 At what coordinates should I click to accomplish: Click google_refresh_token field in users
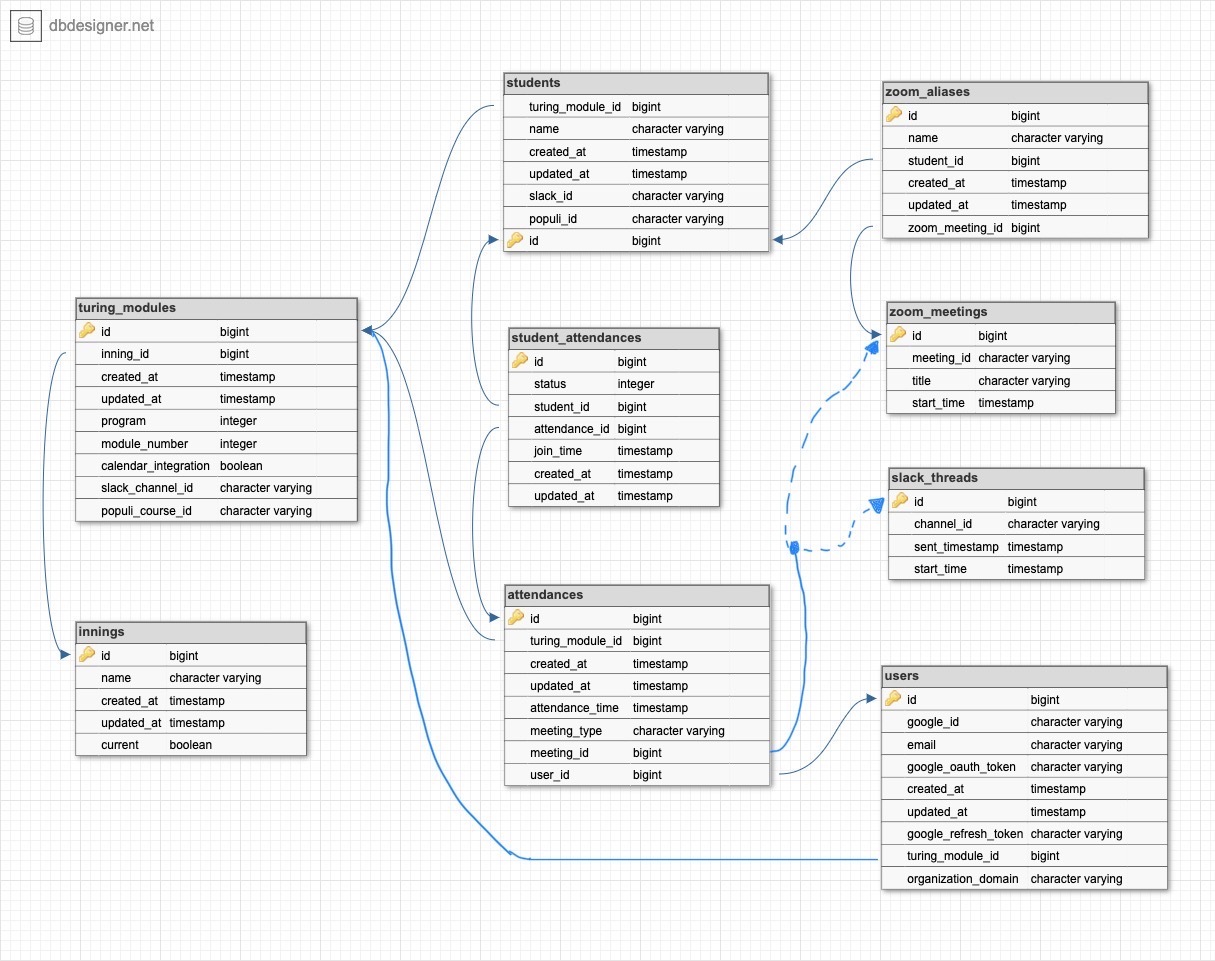pyautogui.click(x=1025, y=833)
